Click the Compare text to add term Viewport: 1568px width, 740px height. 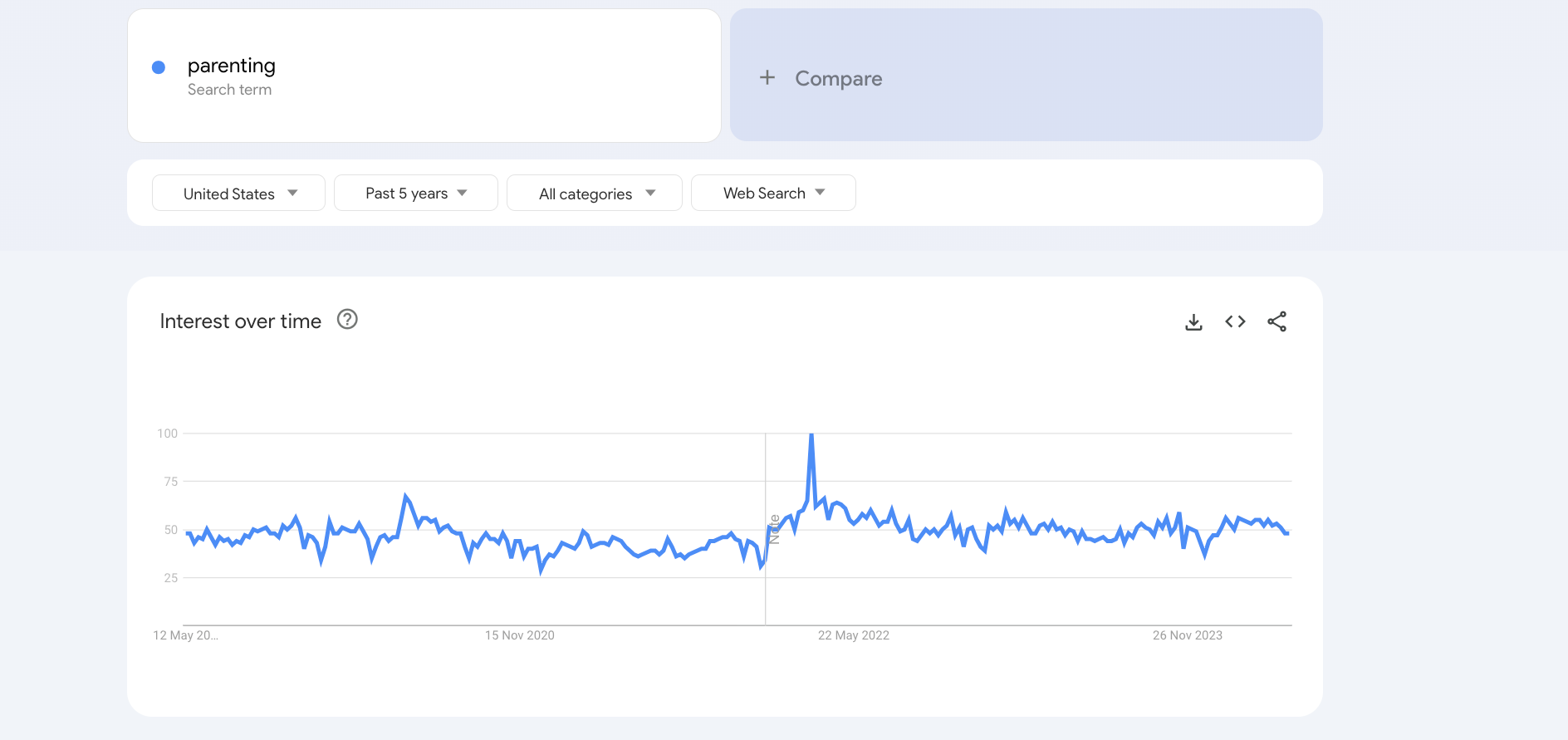pyautogui.click(x=838, y=79)
